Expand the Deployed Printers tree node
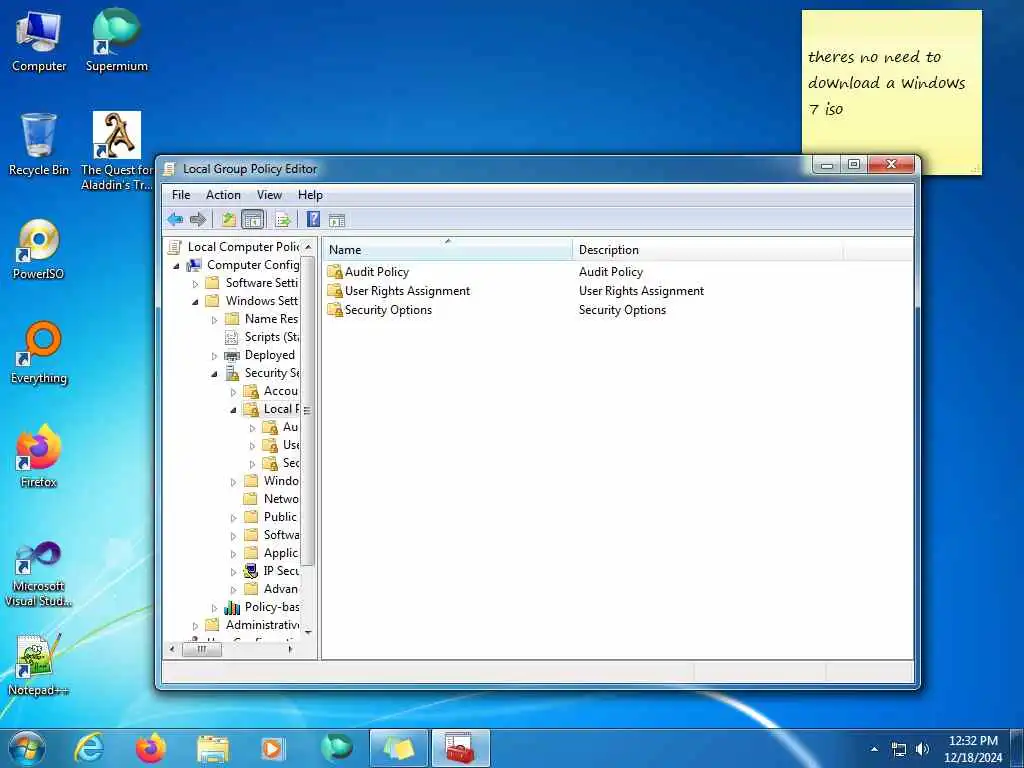Image resolution: width=1024 pixels, height=768 pixels. [x=214, y=356]
